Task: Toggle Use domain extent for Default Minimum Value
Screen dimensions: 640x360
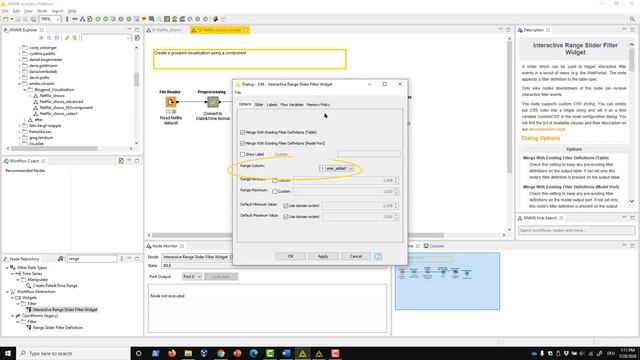Action: (286, 206)
